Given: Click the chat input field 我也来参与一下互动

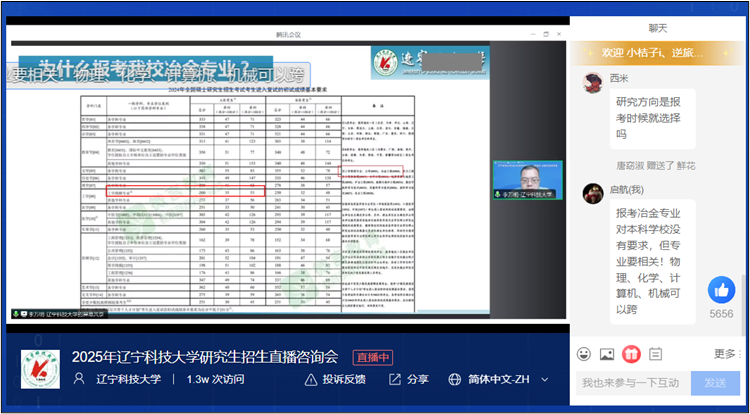Looking at the screenshot, I should tap(634, 383).
